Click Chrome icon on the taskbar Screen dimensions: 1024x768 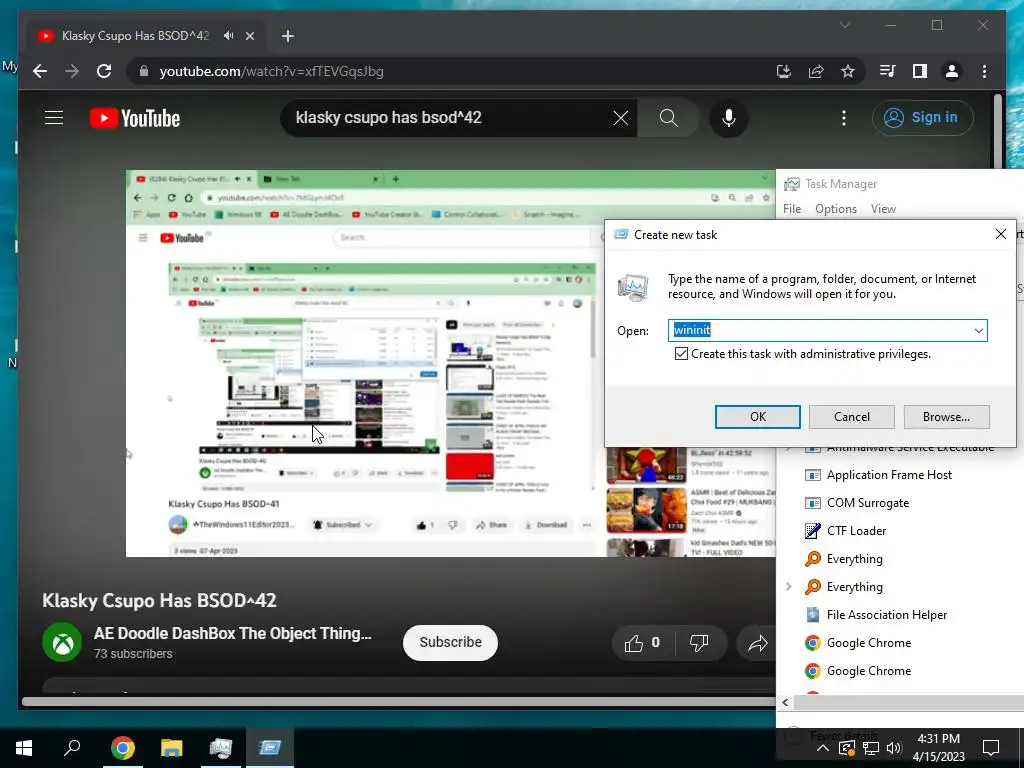(x=122, y=748)
